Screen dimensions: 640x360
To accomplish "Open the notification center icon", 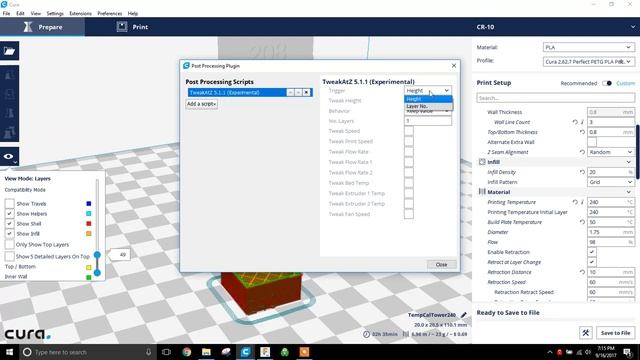I will coord(627,352).
